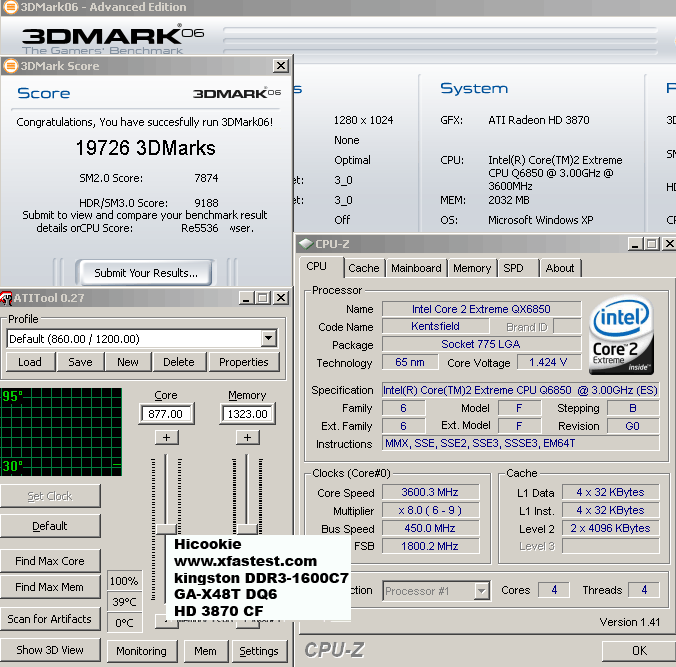Expand the Processor #1 selection dropdown
676x667 pixels.
tap(482, 591)
